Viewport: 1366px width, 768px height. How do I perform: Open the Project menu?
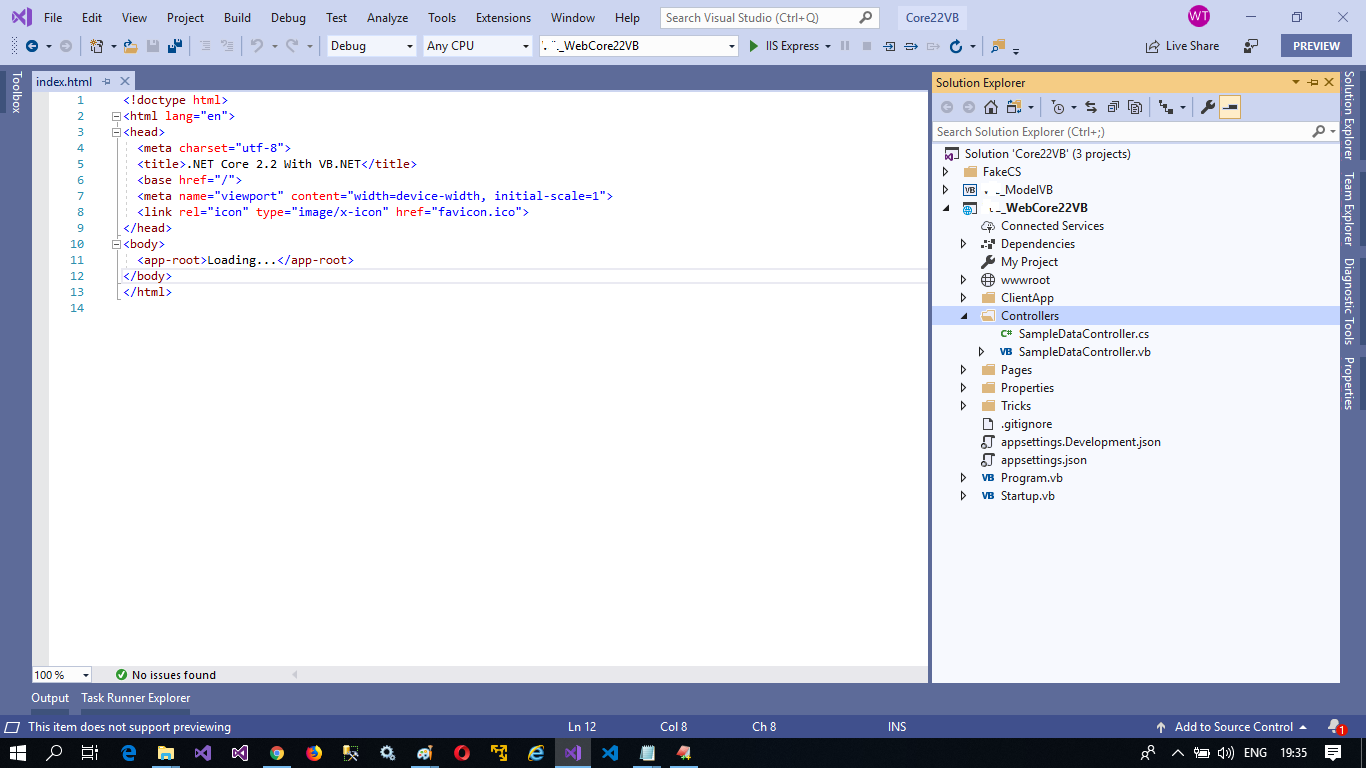click(185, 18)
